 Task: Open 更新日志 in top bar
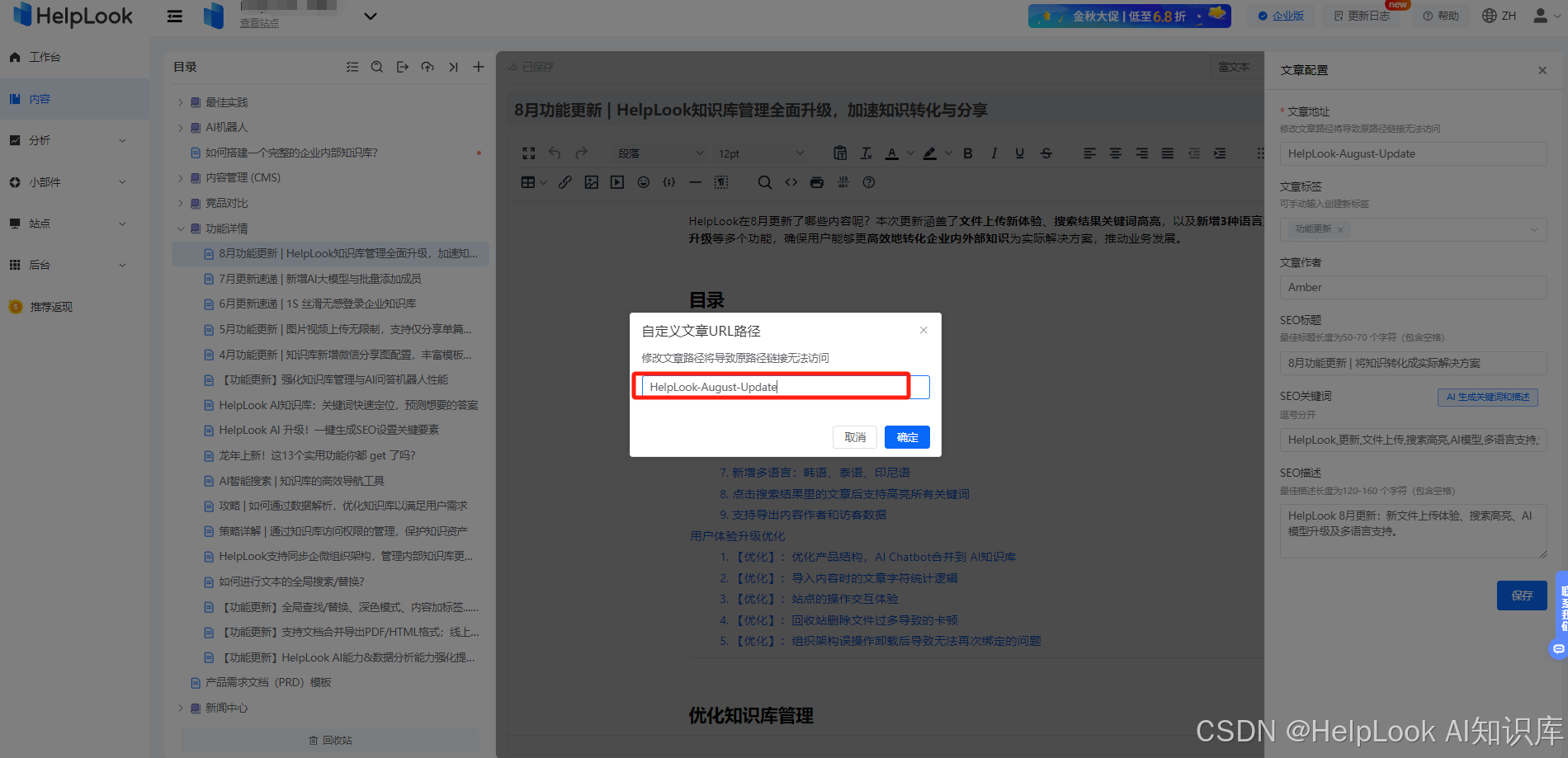[x=1362, y=16]
